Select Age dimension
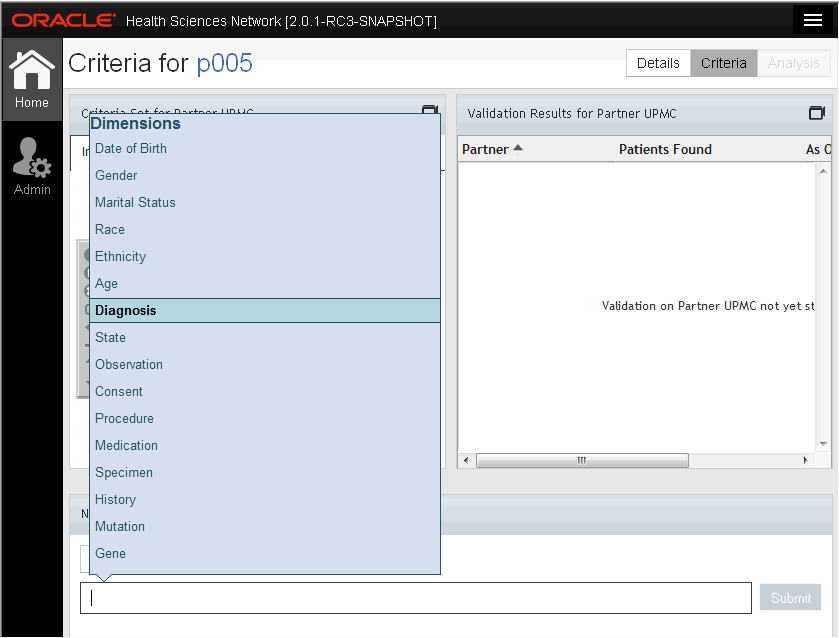839x638 pixels. tap(265, 284)
